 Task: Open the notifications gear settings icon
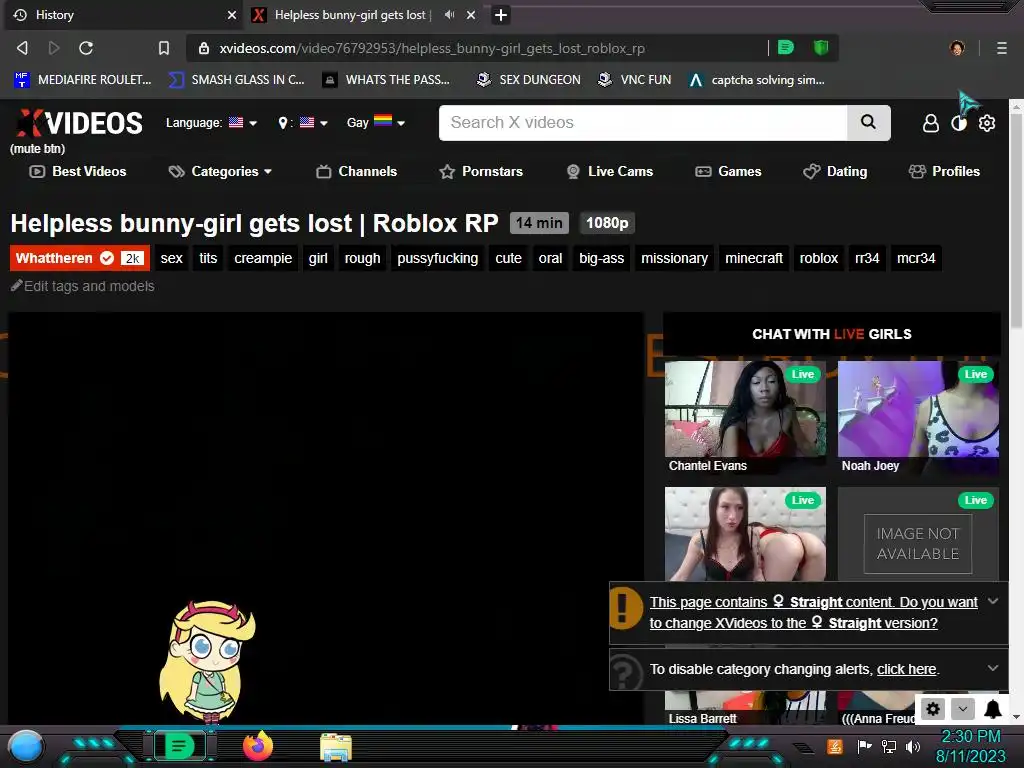tap(933, 709)
